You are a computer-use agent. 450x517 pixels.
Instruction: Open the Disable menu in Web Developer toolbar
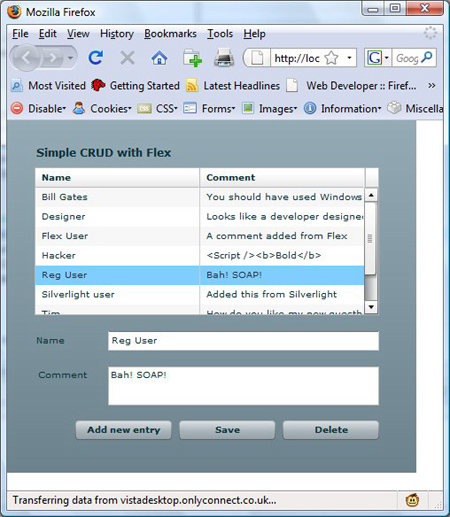click(38, 108)
